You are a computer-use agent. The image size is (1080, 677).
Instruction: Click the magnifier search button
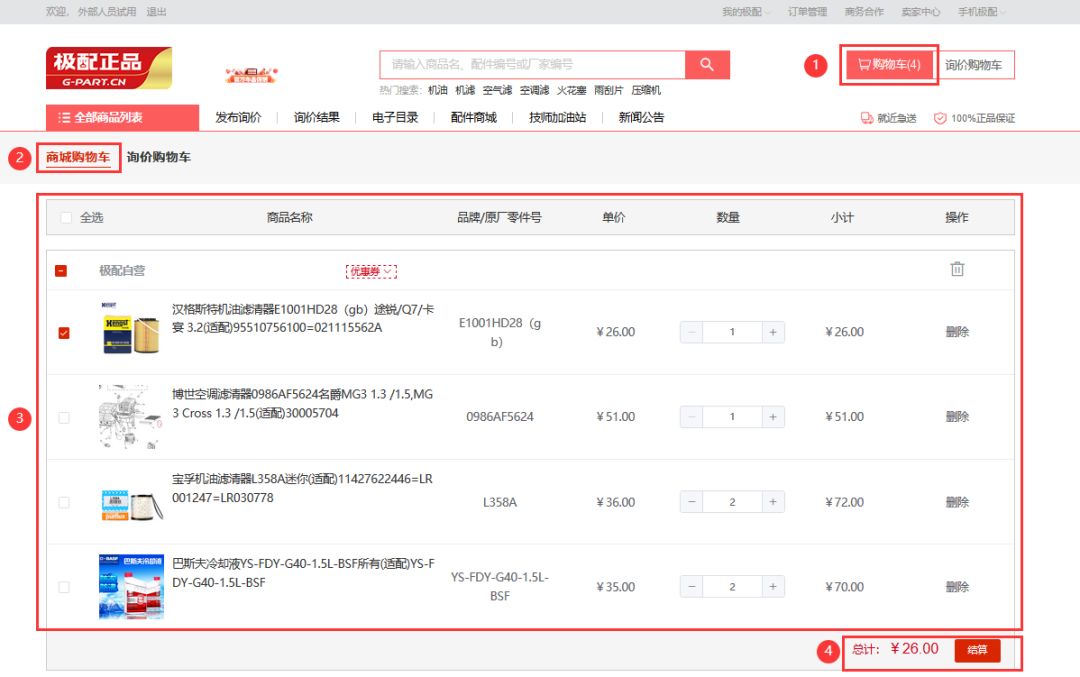point(707,65)
